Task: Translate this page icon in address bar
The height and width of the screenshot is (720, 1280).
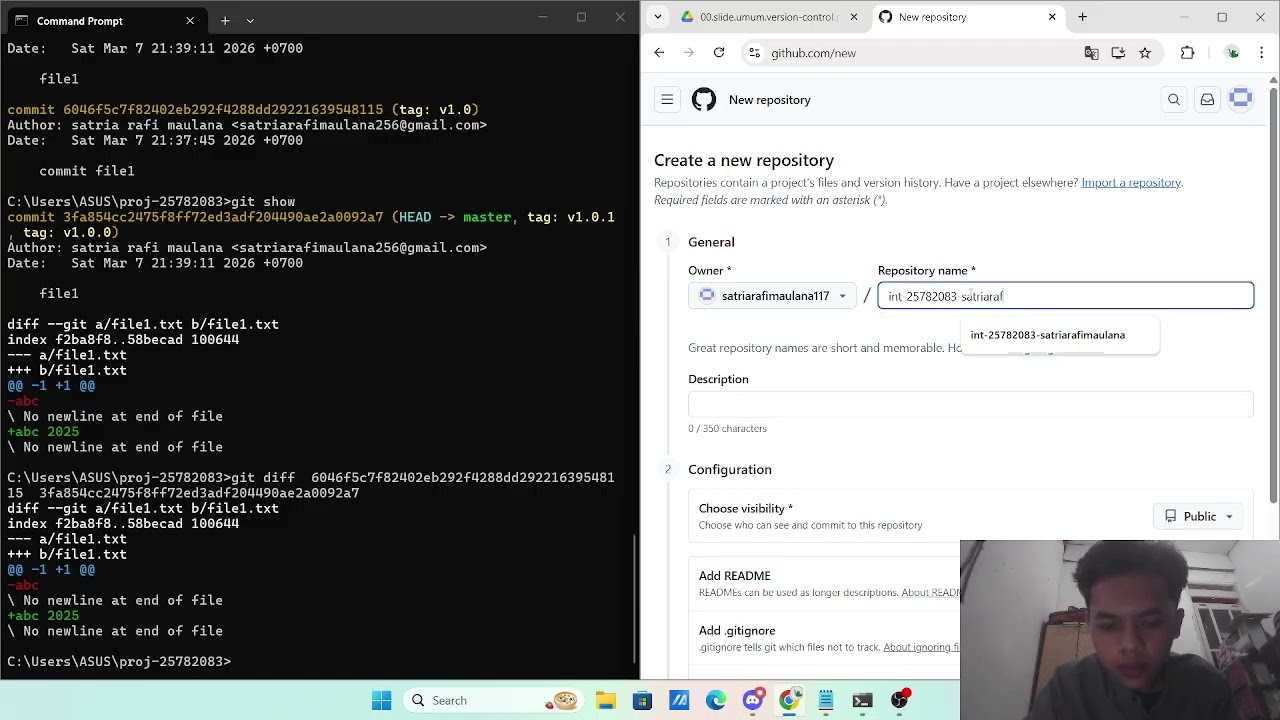Action: click(1092, 53)
